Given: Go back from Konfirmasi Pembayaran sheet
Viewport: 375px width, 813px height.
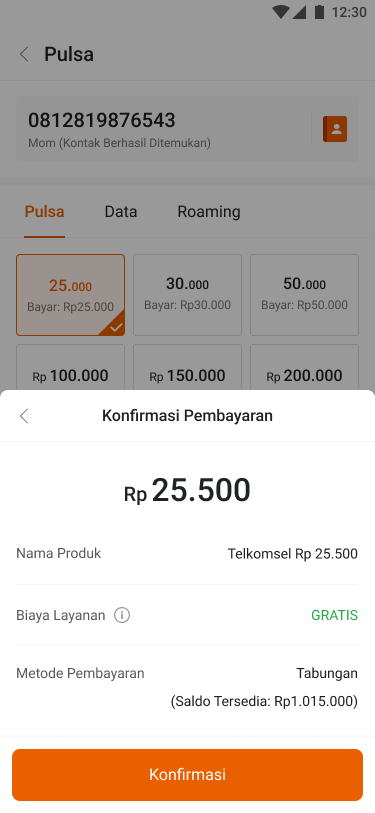Looking at the screenshot, I should [x=24, y=416].
